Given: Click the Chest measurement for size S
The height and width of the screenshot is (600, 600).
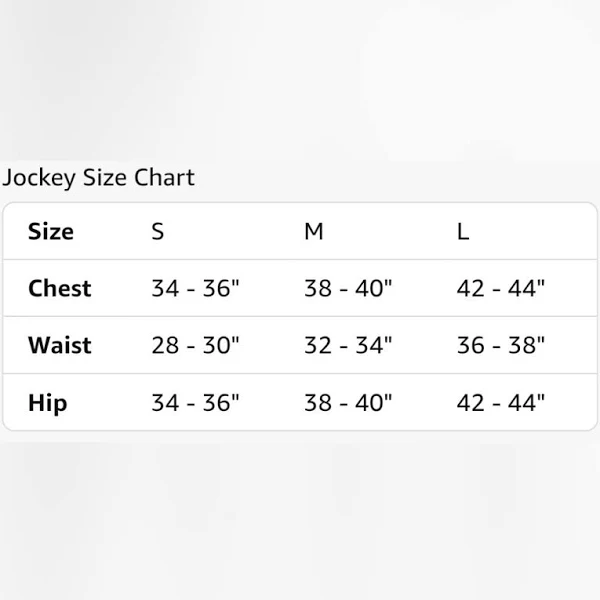Looking at the screenshot, I should pyautogui.click(x=196, y=289).
